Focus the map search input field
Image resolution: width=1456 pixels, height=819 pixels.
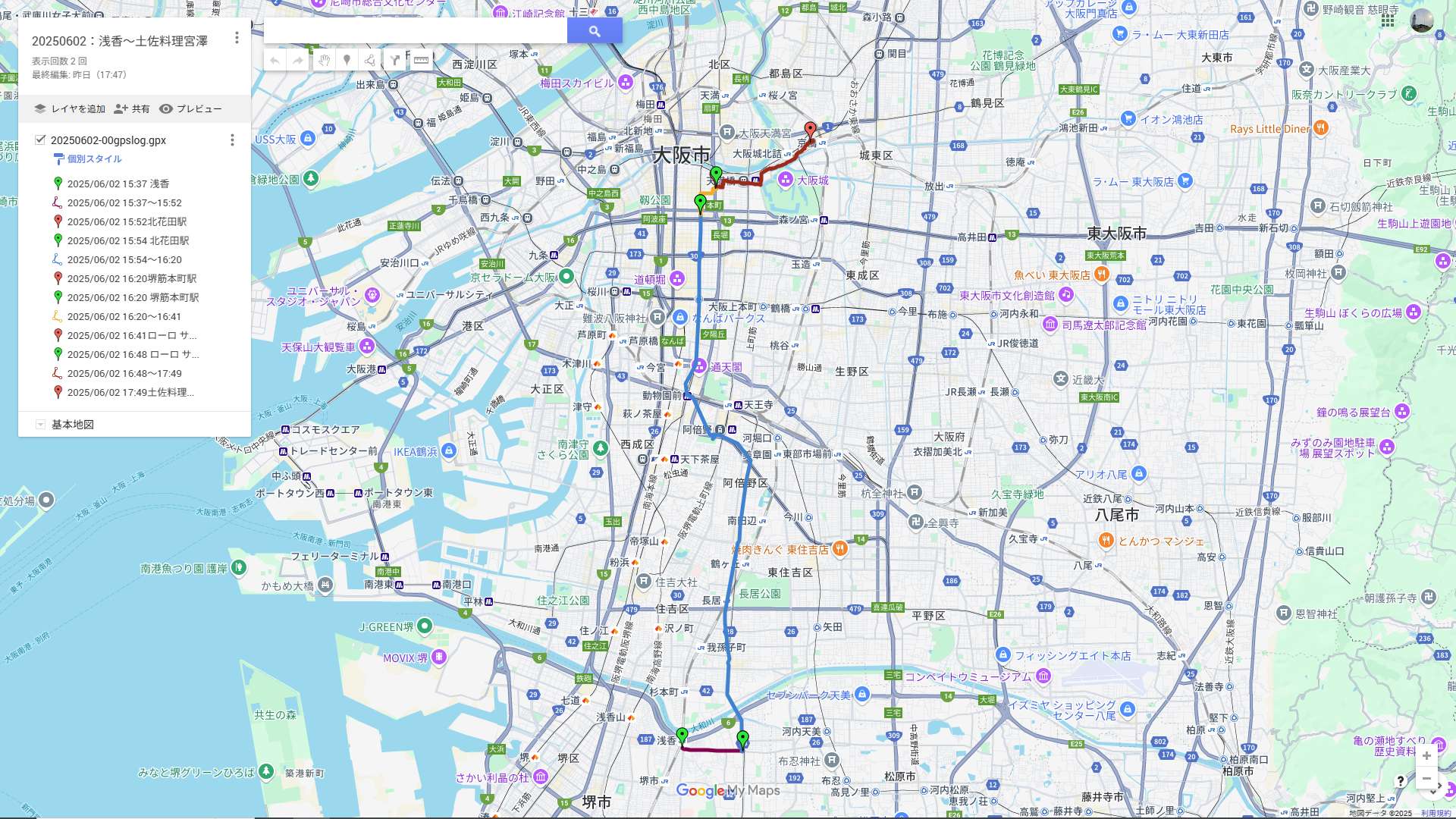(x=416, y=31)
